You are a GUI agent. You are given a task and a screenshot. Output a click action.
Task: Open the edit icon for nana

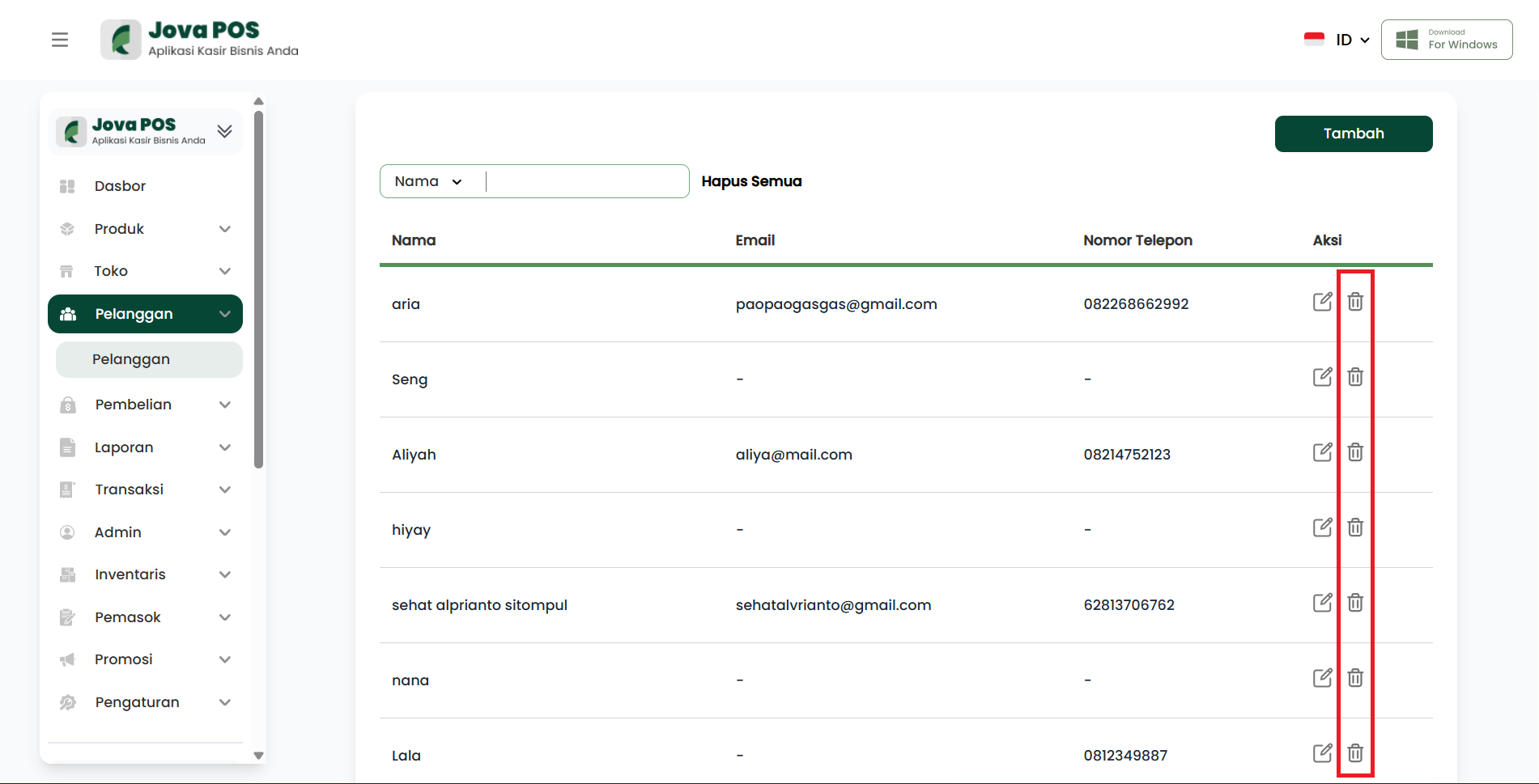tap(1322, 678)
